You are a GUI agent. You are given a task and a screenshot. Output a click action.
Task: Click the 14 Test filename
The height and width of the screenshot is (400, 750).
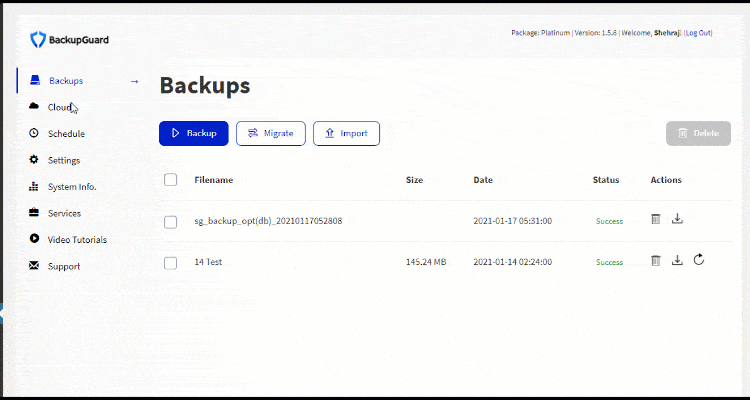point(208,262)
